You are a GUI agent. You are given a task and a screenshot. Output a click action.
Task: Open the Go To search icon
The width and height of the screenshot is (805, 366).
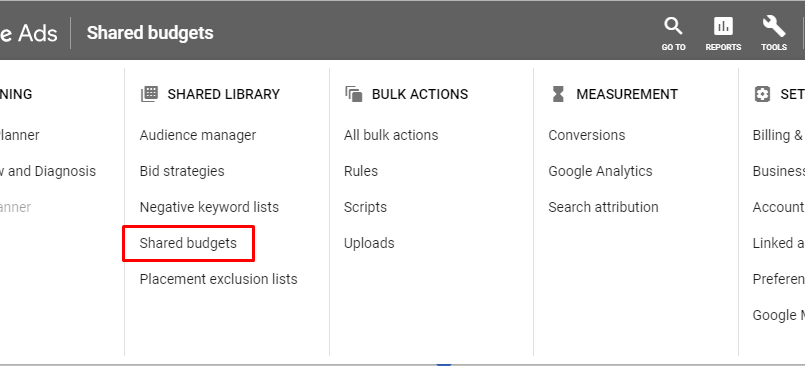(673, 26)
